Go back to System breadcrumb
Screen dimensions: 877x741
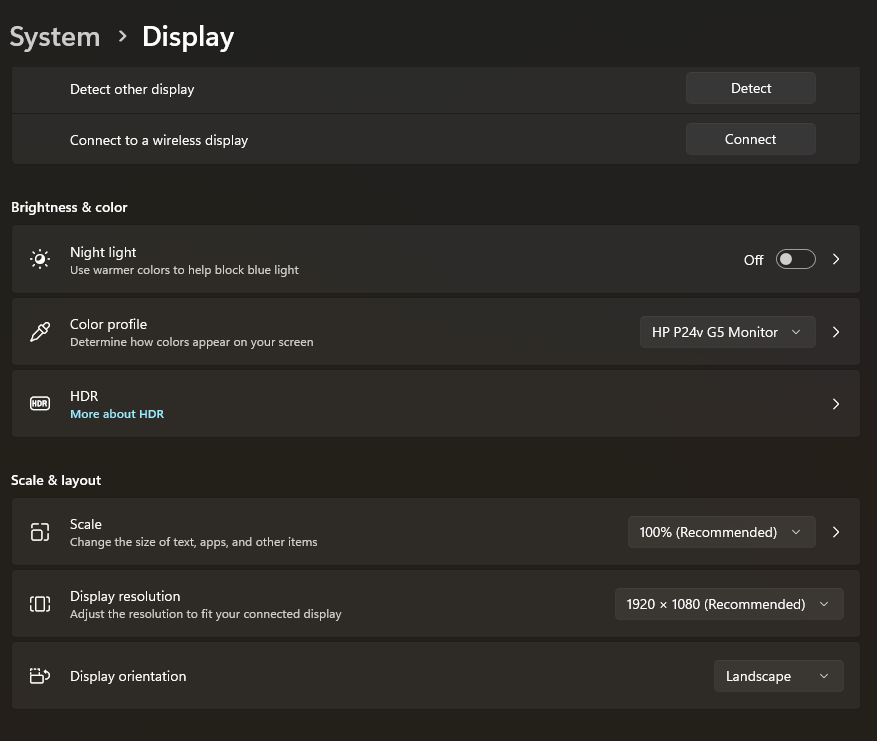55,37
